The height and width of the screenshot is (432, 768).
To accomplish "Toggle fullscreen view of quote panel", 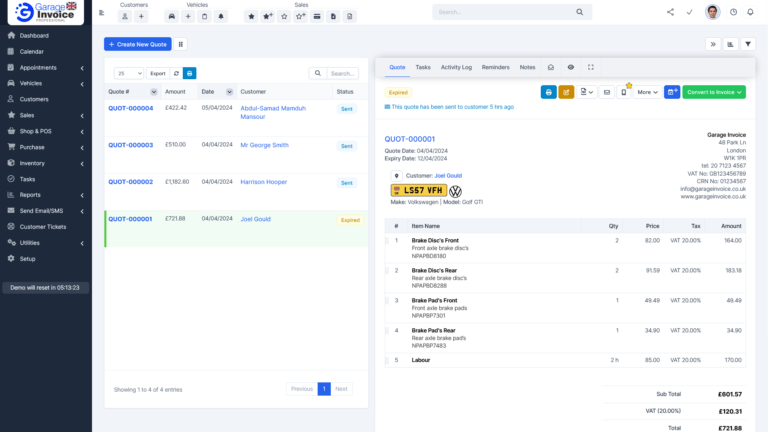I will pyautogui.click(x=591, y=67).
